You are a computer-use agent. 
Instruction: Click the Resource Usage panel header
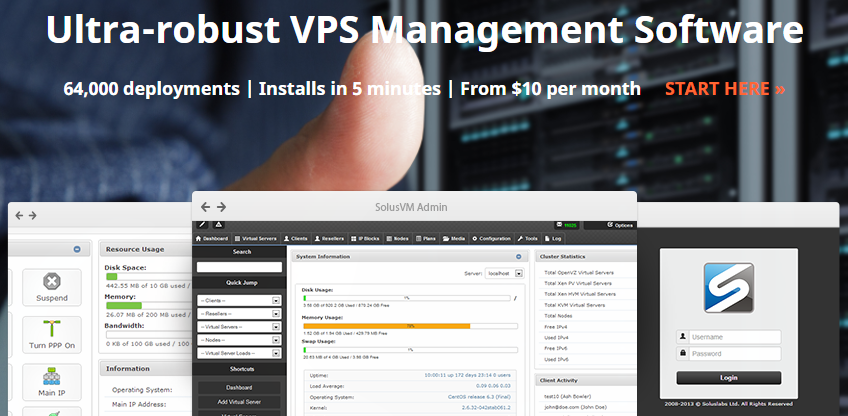click(146, 249)
